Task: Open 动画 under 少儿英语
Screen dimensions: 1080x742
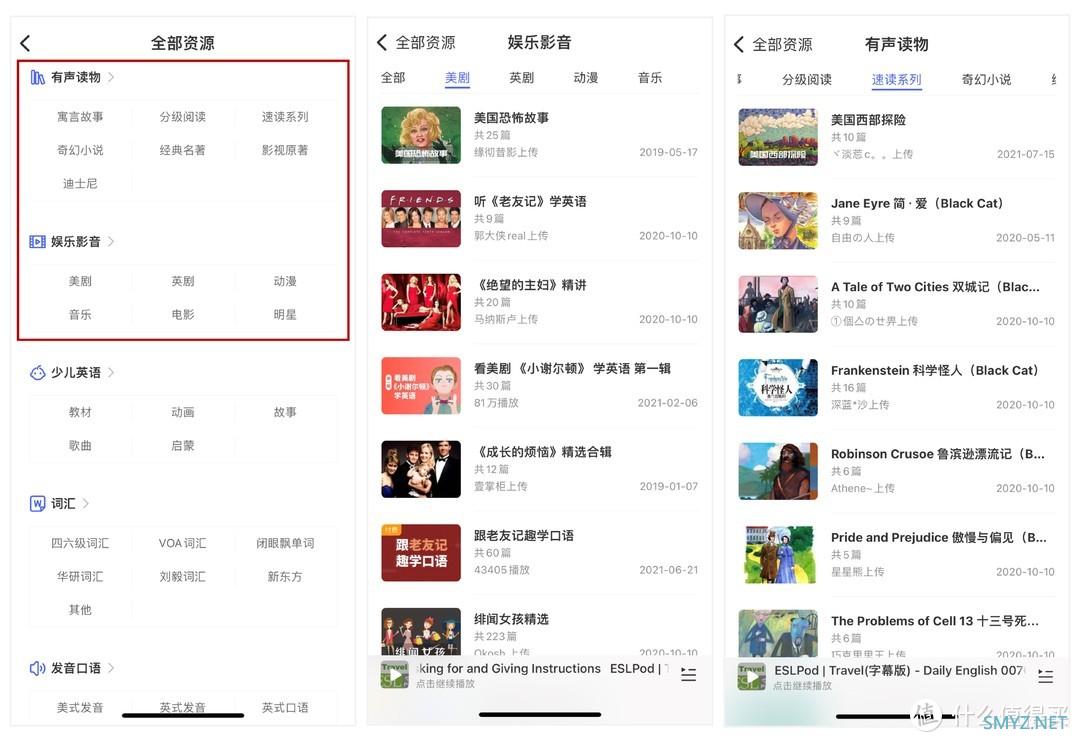Action: click(x=183, y=412)
